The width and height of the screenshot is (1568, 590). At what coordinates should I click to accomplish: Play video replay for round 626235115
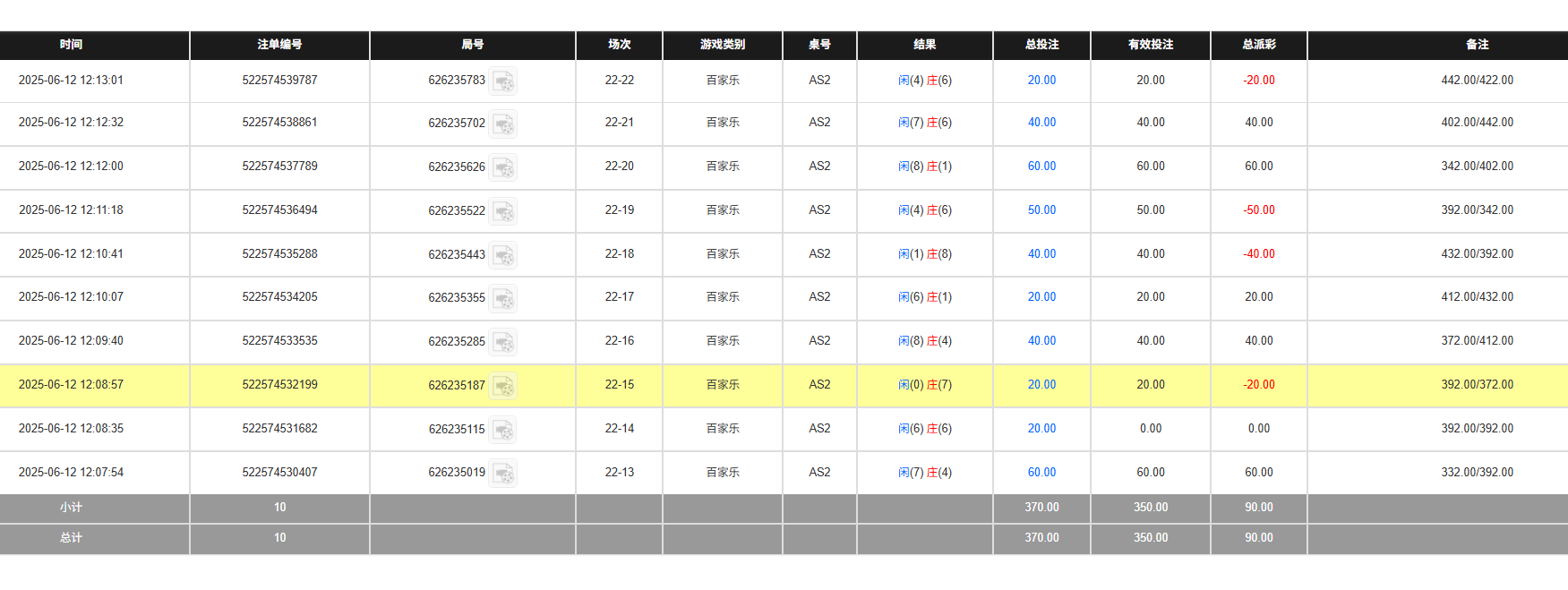(x=503, y=430)
